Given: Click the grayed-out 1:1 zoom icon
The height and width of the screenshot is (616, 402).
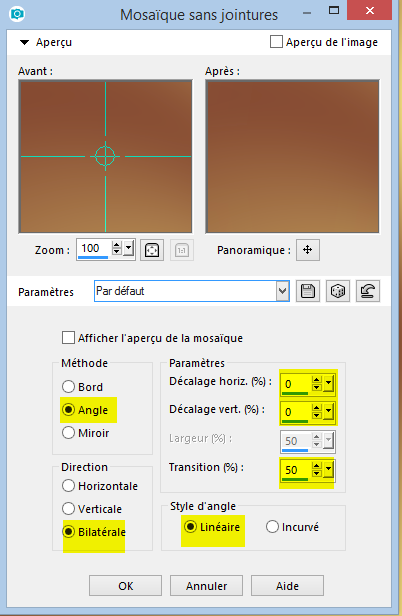Looking at the screenshot, I should tap(182, 250).
